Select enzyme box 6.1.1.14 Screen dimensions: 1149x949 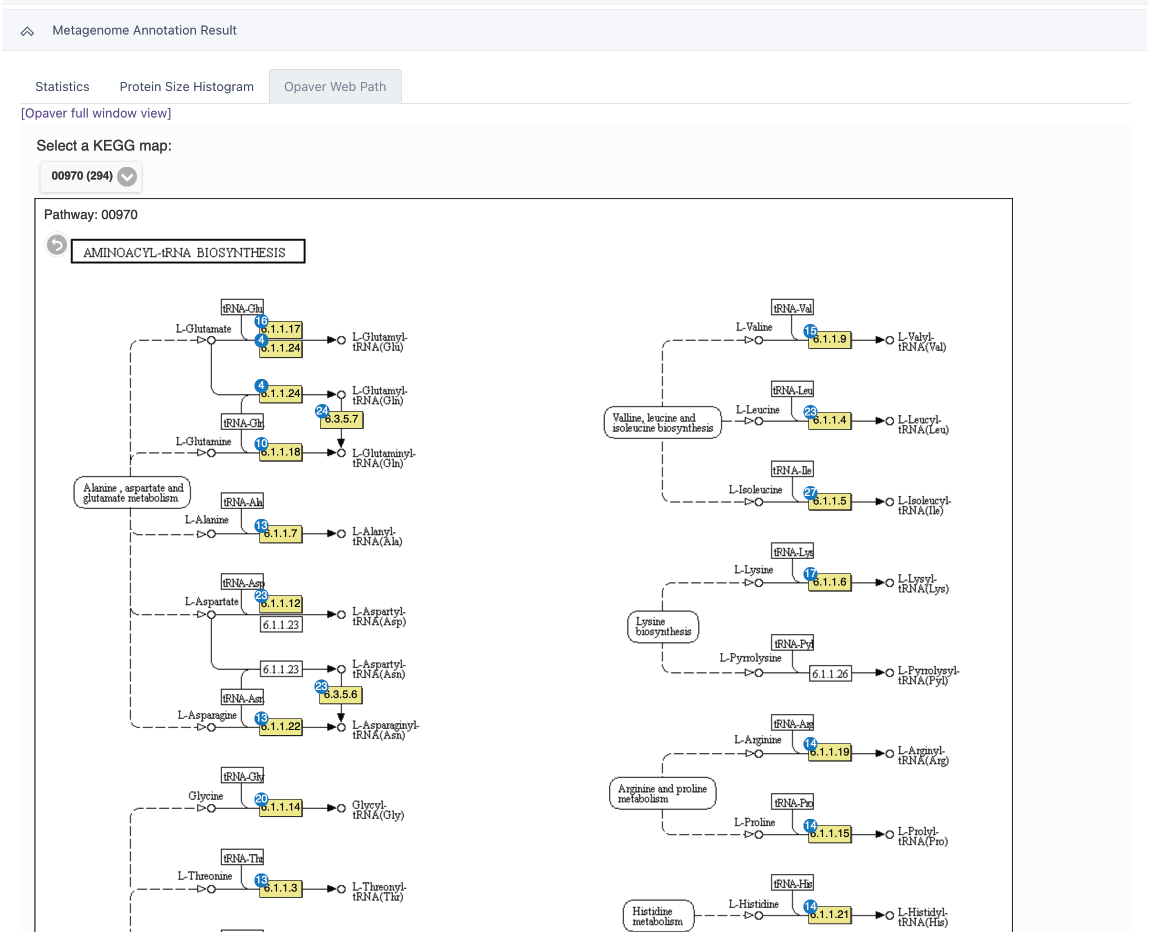(281, 808)
